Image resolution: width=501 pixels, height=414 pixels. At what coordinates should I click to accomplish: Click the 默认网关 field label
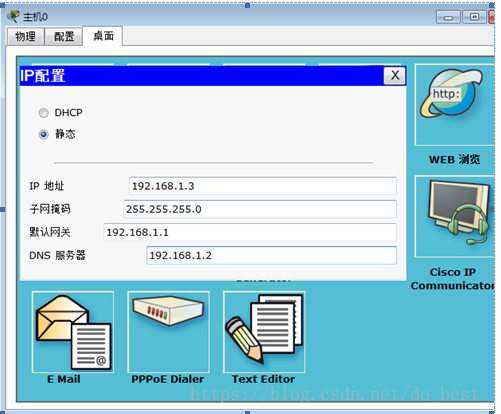50,232
